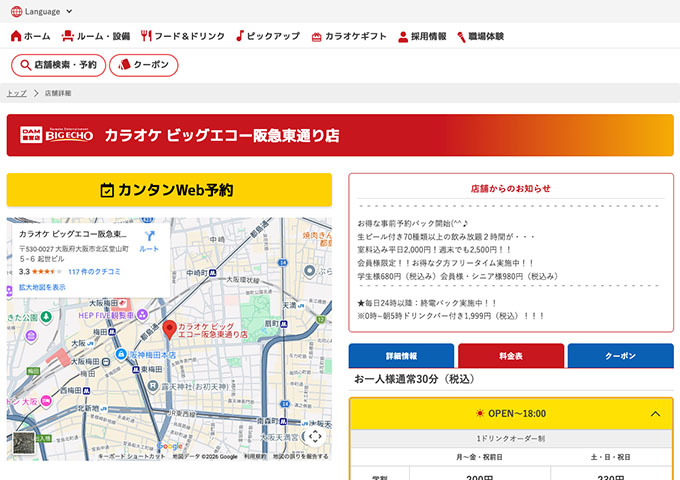The height and width of the screenshot is (480, 680).
Task: Click the map camera controls crosshair button
Action: 315,436
